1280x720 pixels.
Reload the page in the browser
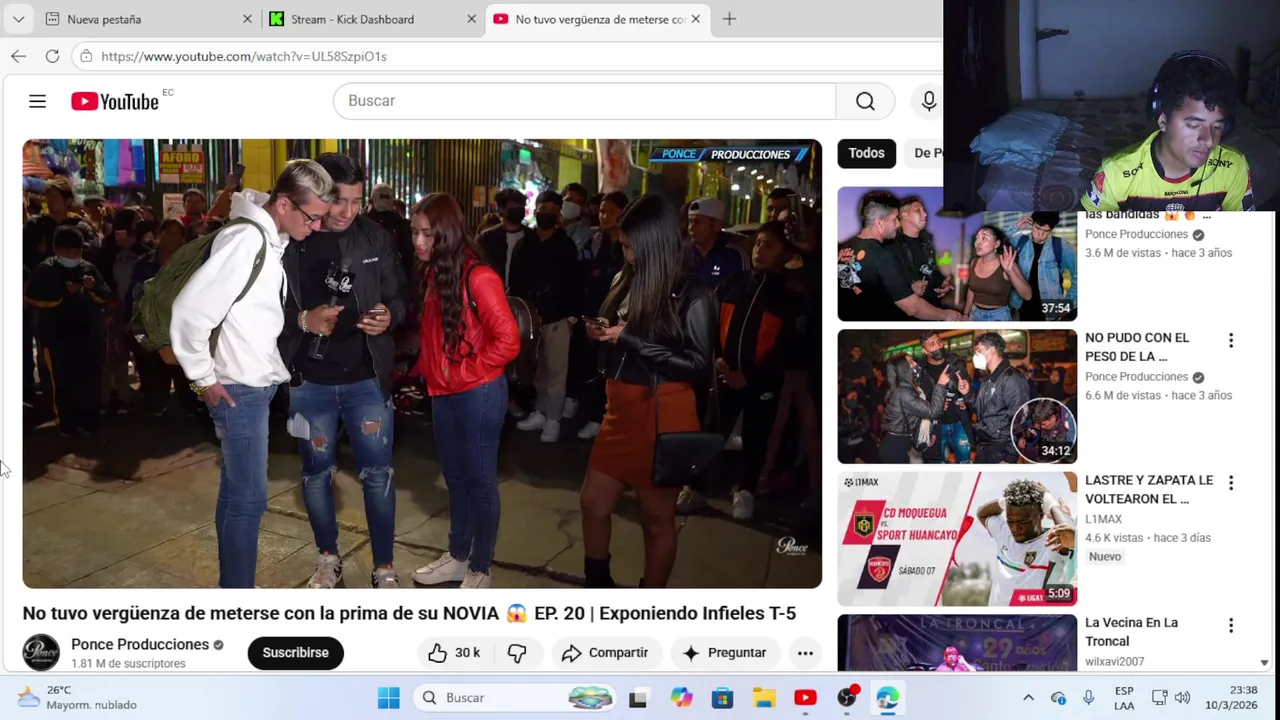tap(52, 56)
